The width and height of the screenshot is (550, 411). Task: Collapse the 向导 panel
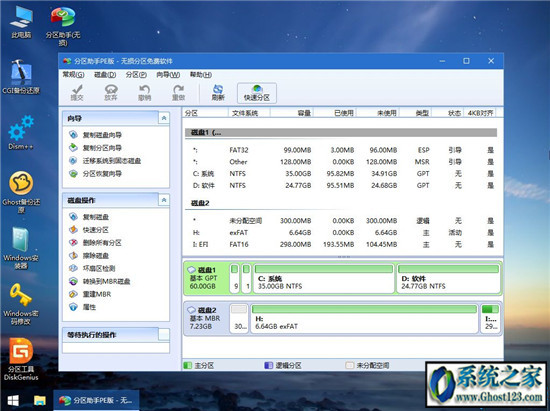point(164,119)
